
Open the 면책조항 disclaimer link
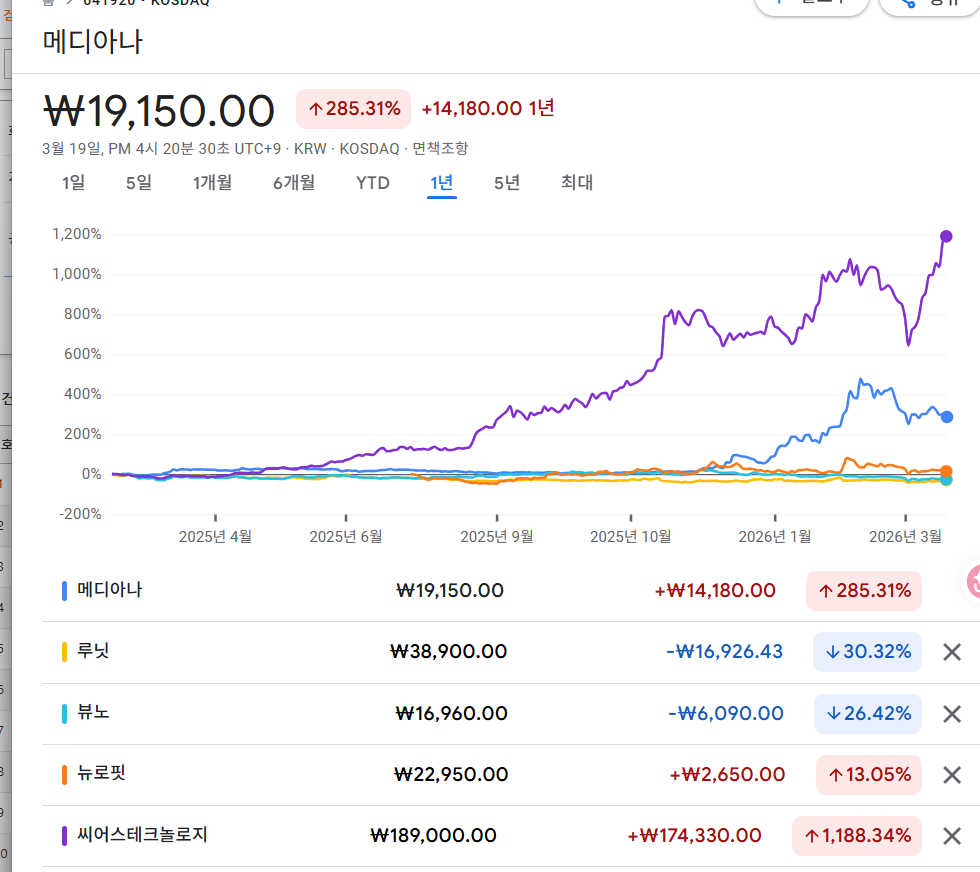[x=440, y=149]
